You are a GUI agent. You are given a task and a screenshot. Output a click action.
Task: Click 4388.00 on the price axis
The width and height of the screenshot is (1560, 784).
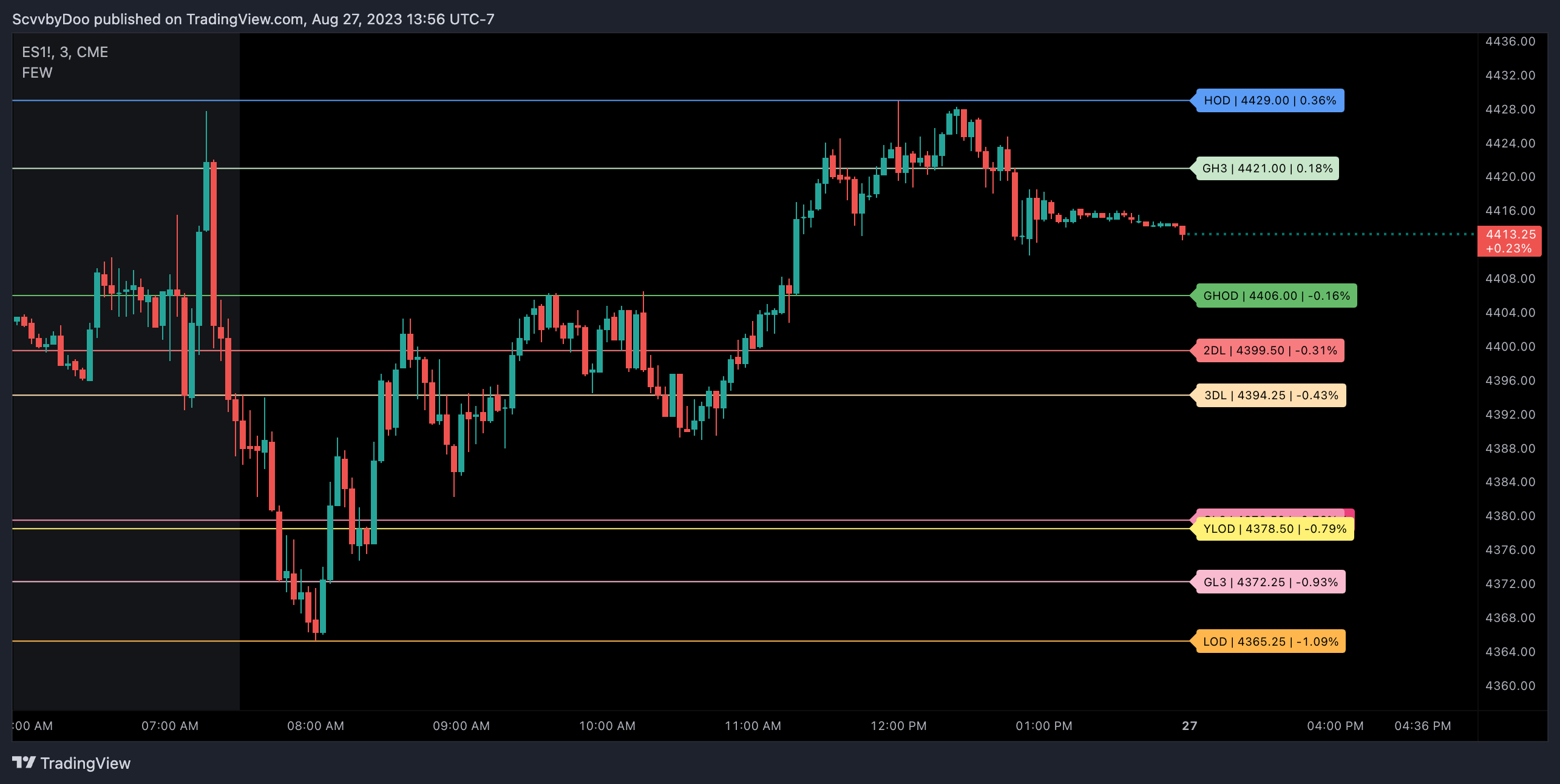tap(1510, 449)
